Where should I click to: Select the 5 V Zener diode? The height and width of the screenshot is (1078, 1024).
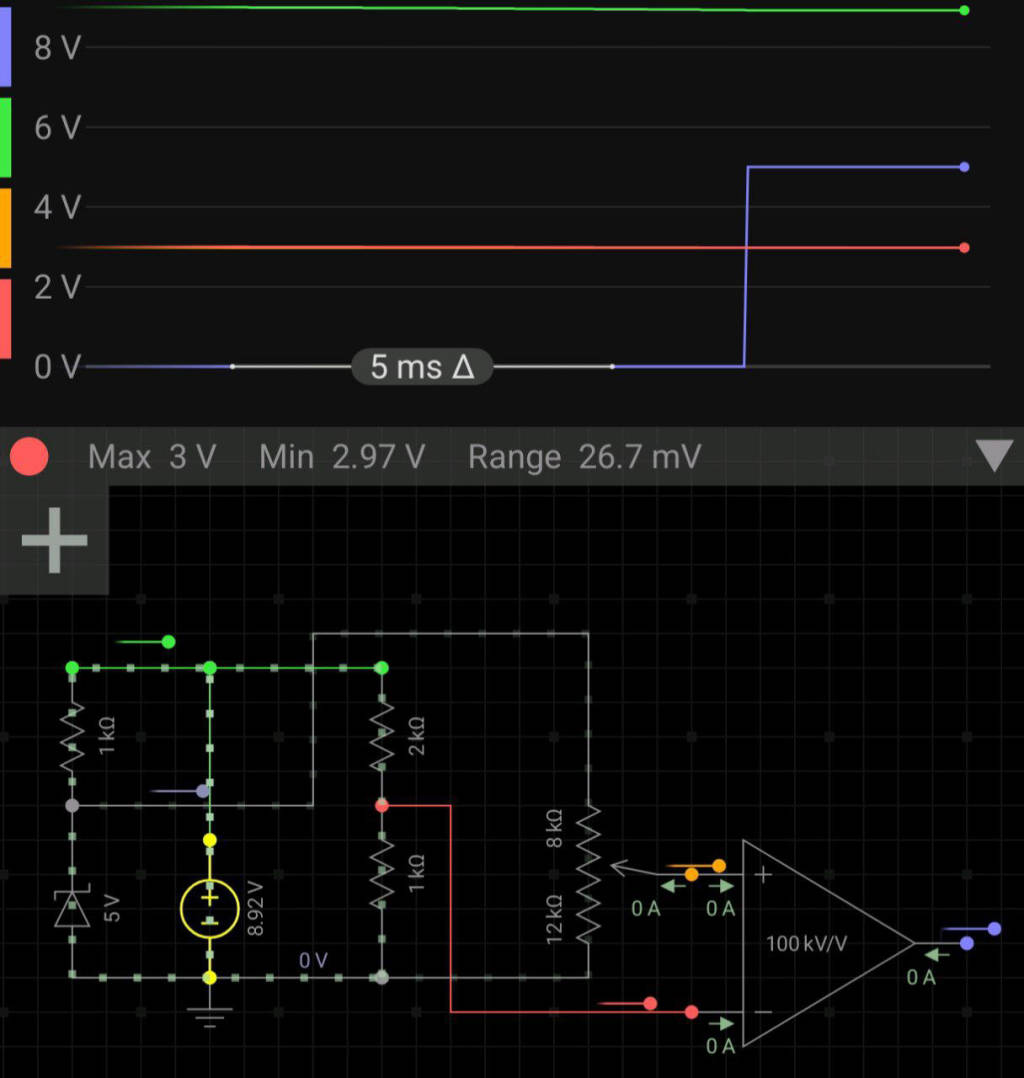(x=72, y=908)
